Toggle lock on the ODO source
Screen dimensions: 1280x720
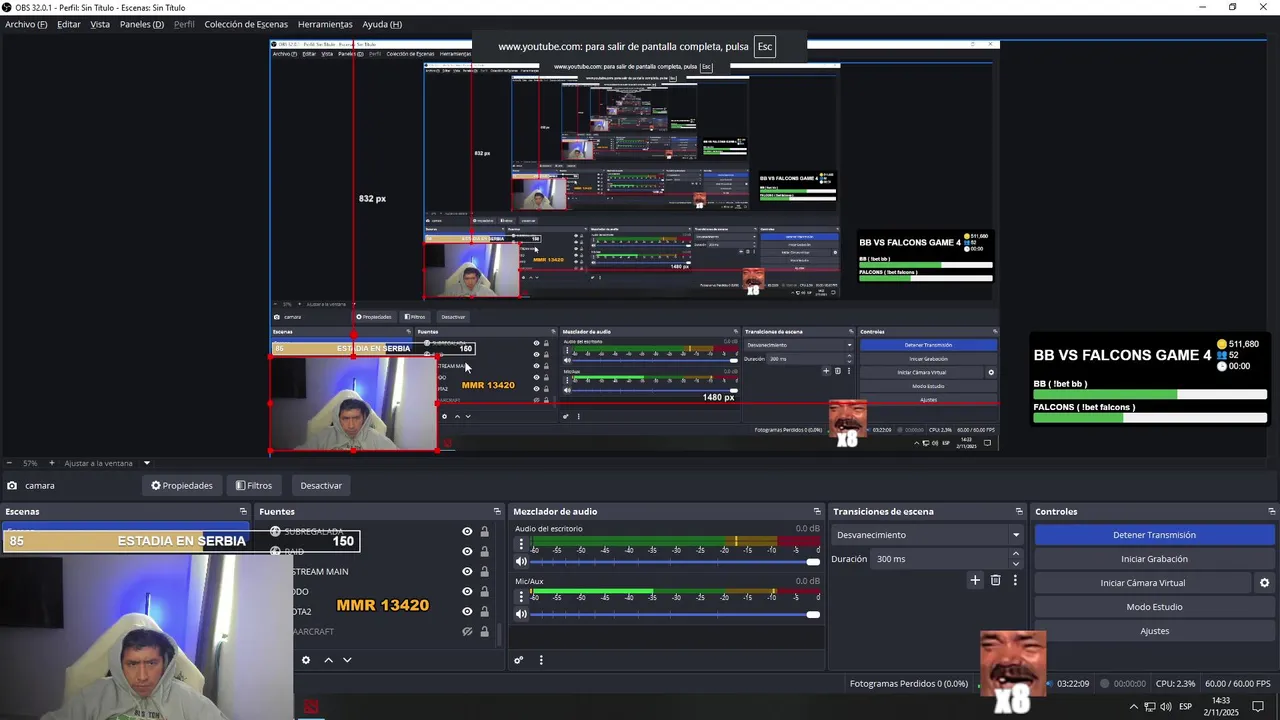(484, 592)
